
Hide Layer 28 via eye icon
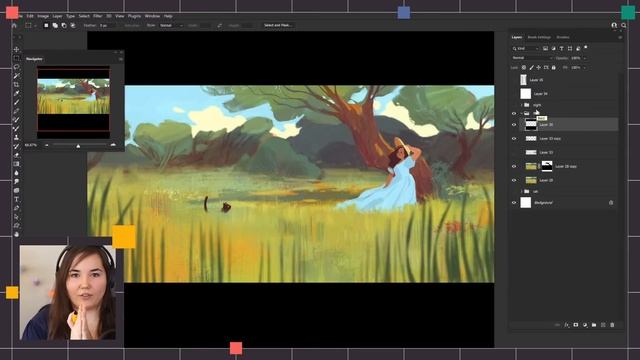514,180
